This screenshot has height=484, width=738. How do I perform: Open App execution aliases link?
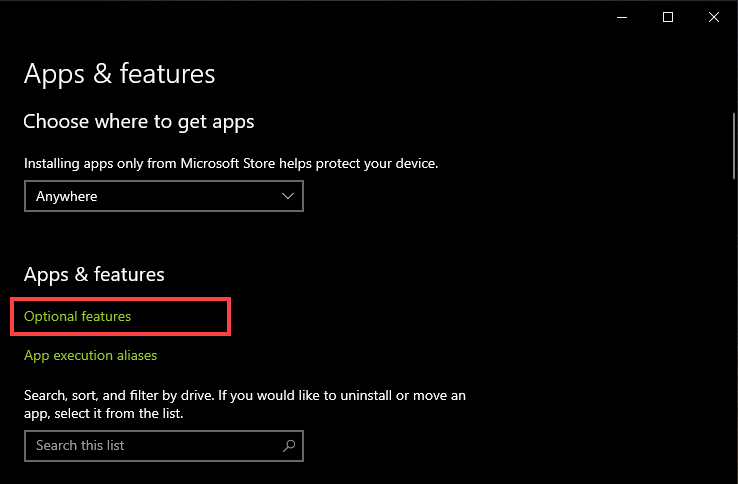pyautogui.click(x=90, y=355)
